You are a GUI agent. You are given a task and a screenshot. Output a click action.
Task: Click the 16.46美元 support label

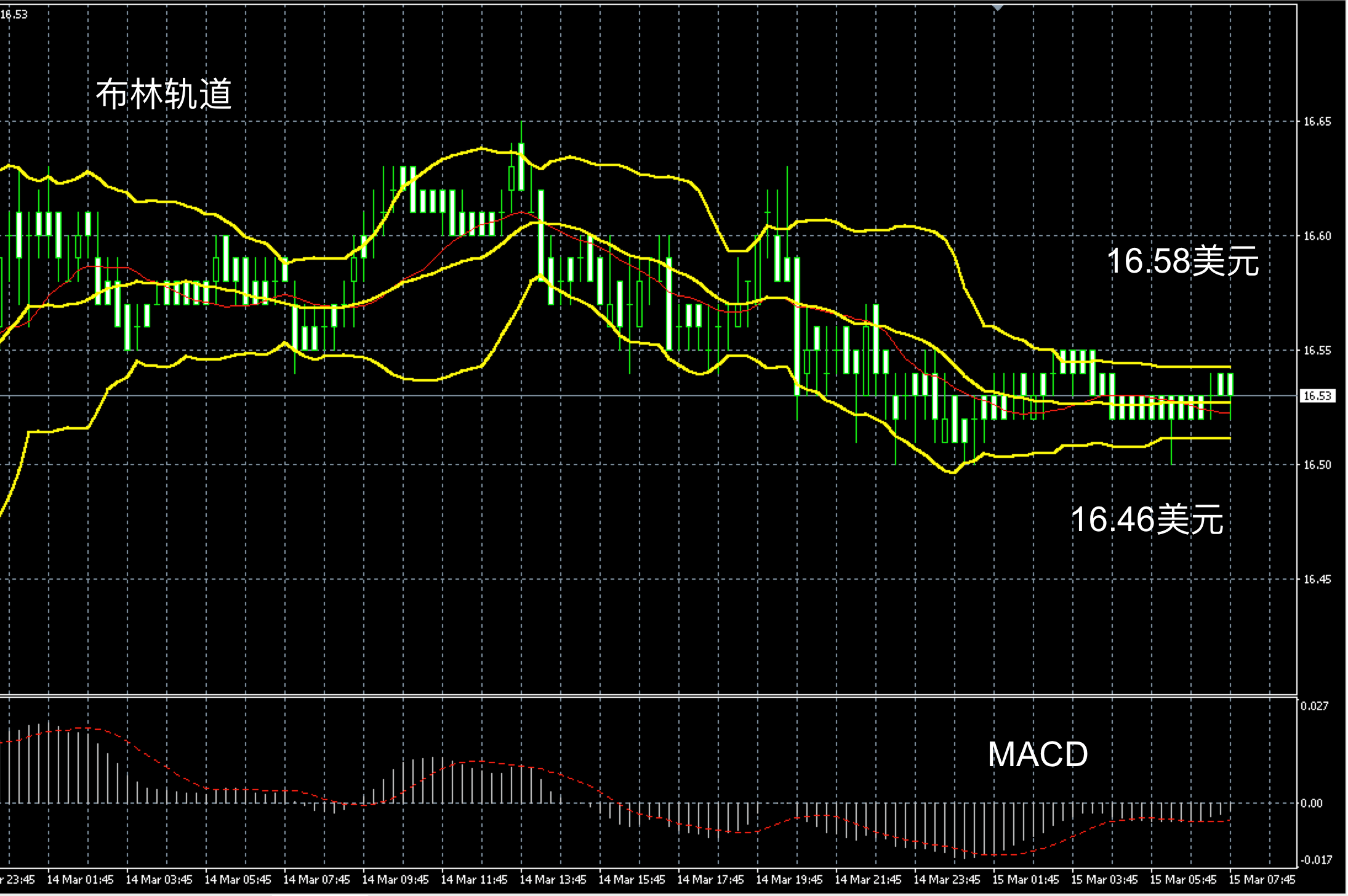coord(1147,519)
